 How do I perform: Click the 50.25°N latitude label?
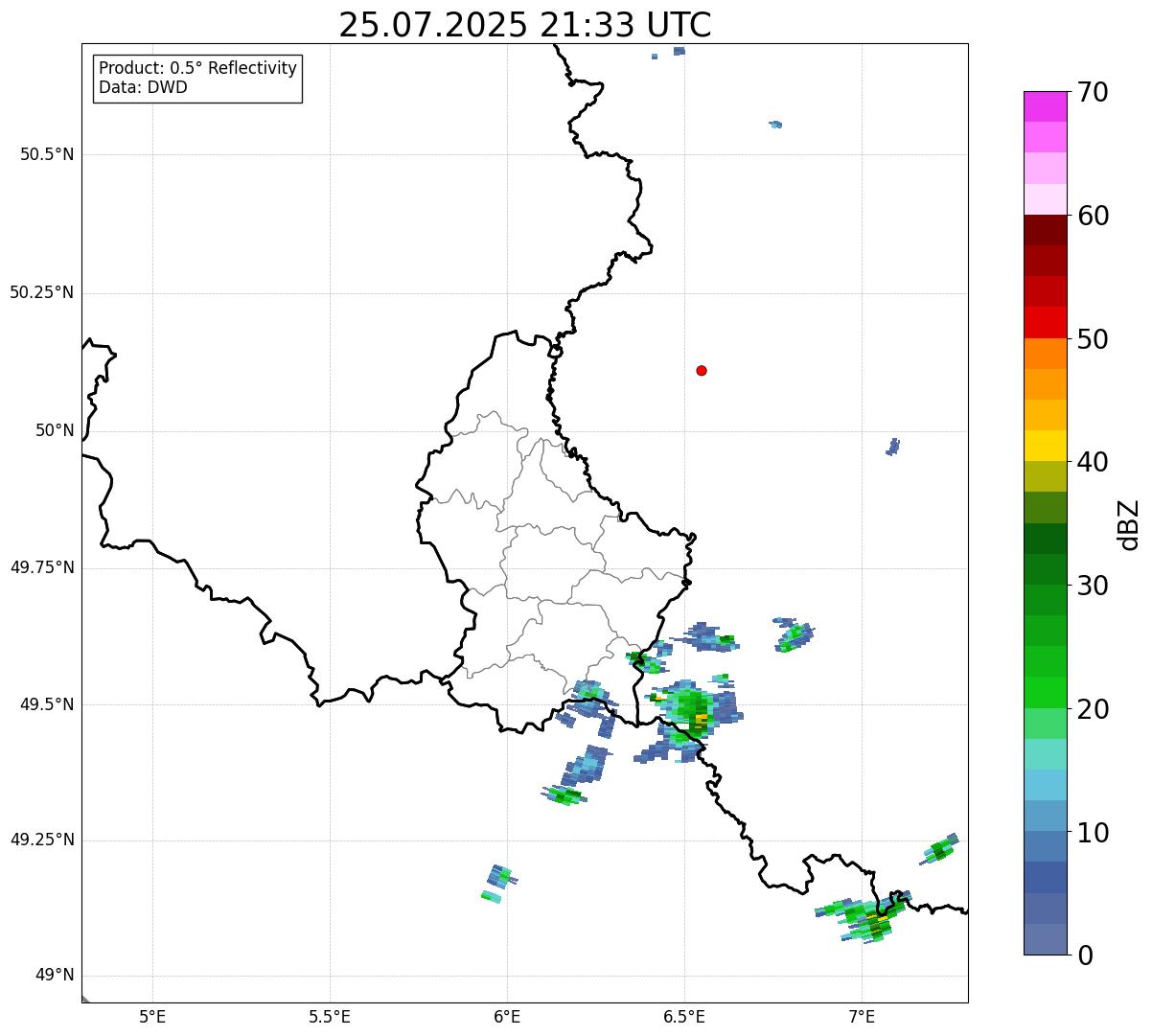pyautogui.click(x=41, y=292)
